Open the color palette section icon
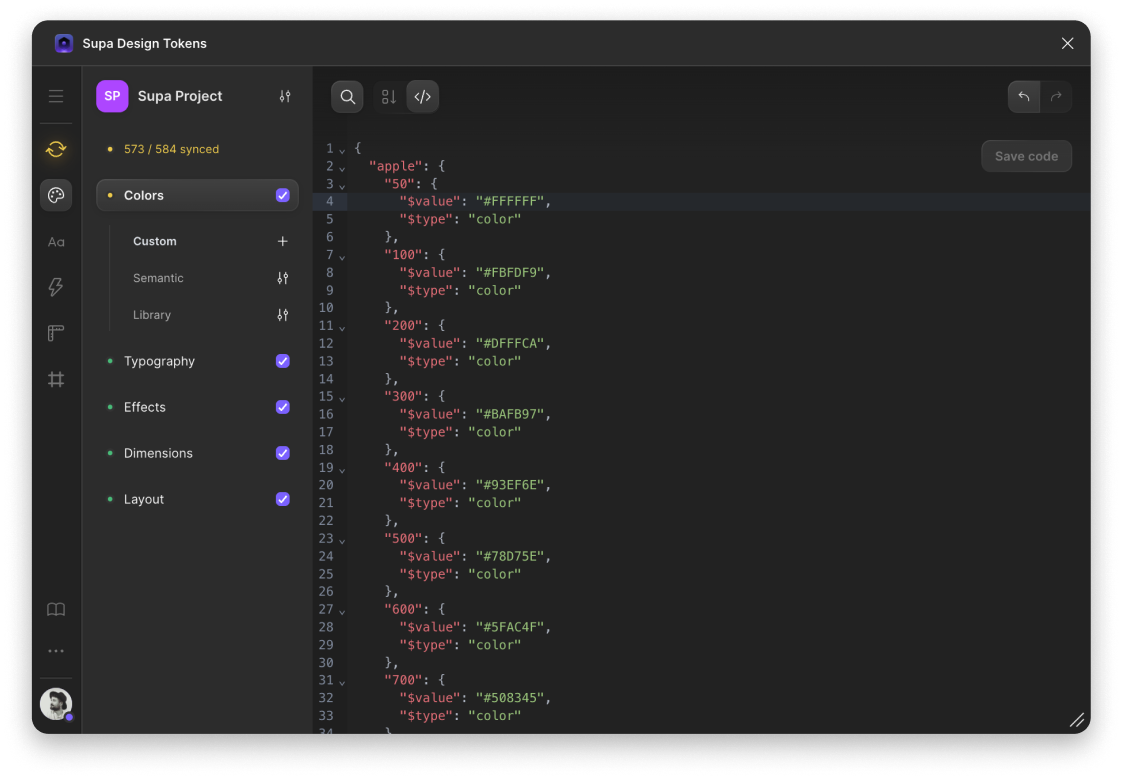1123x779 pixels. (56, 195)
